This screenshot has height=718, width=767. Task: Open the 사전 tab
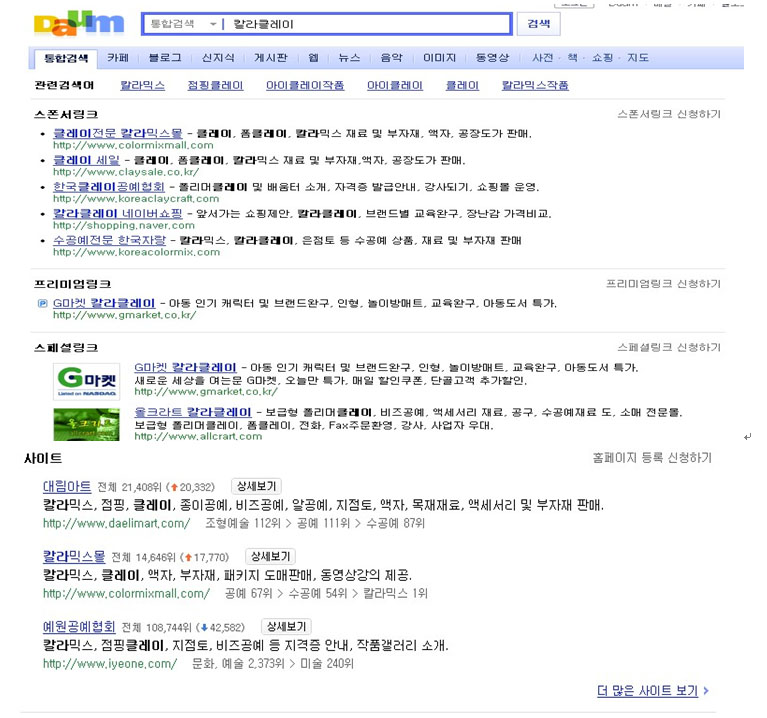(x=542, y=58)
